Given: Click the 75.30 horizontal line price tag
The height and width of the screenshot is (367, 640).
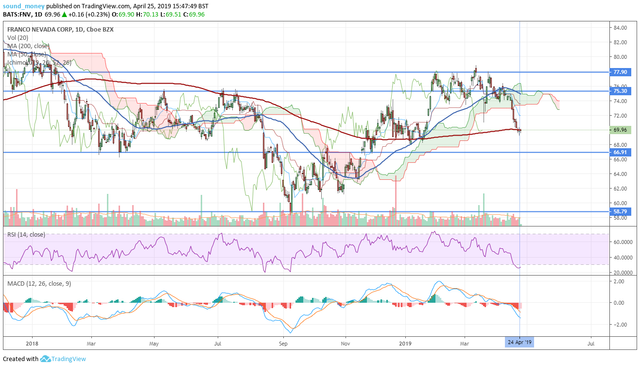Looking at the screenshot, I should point(620,91).
